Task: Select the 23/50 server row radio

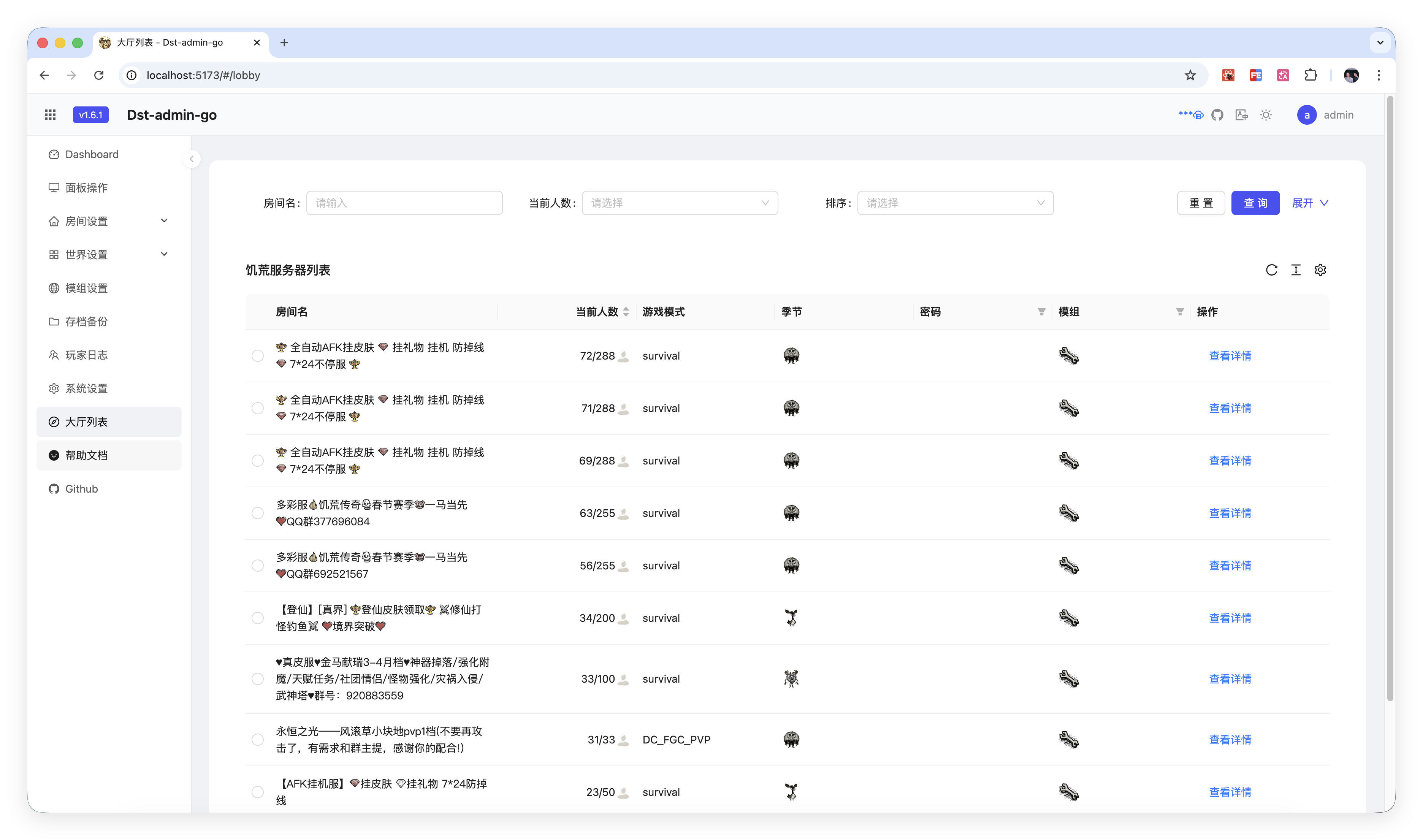Action: click(x=258, y=792)
